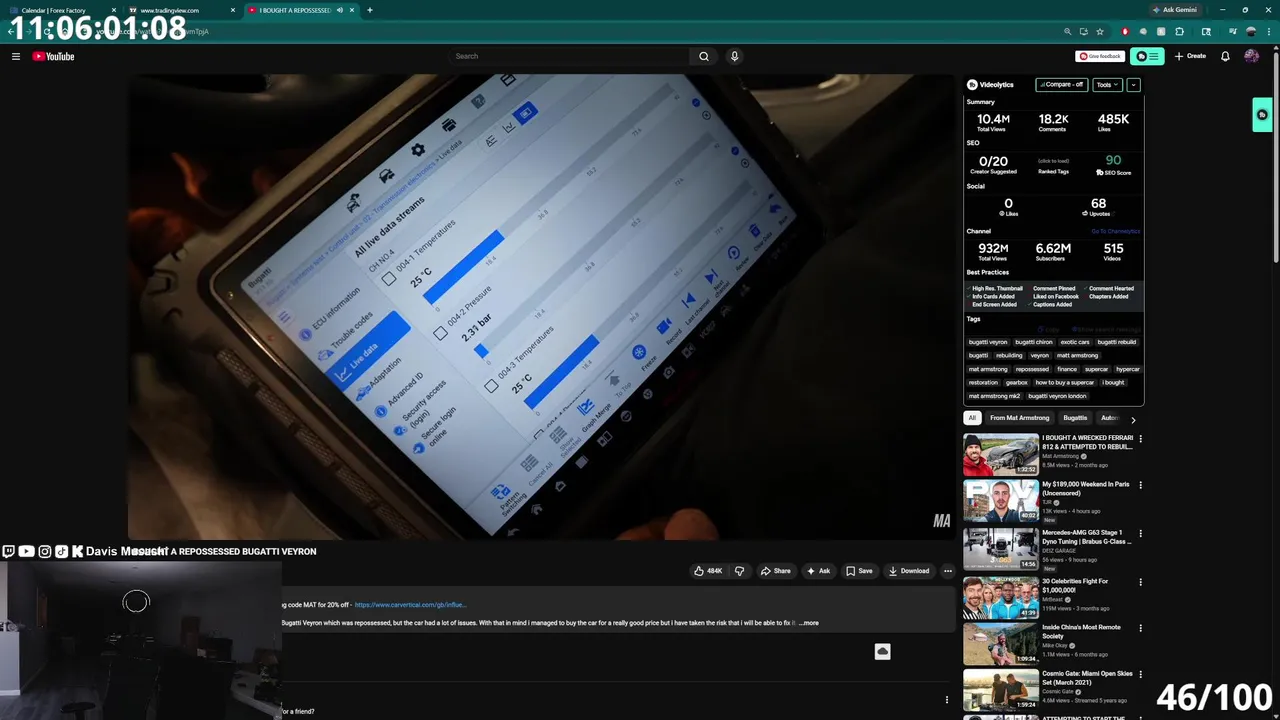Image resolution: width=1280 pixels, height=720 pixels.
Task: Click the Give feedback button
Action: tap(1100, 56)
